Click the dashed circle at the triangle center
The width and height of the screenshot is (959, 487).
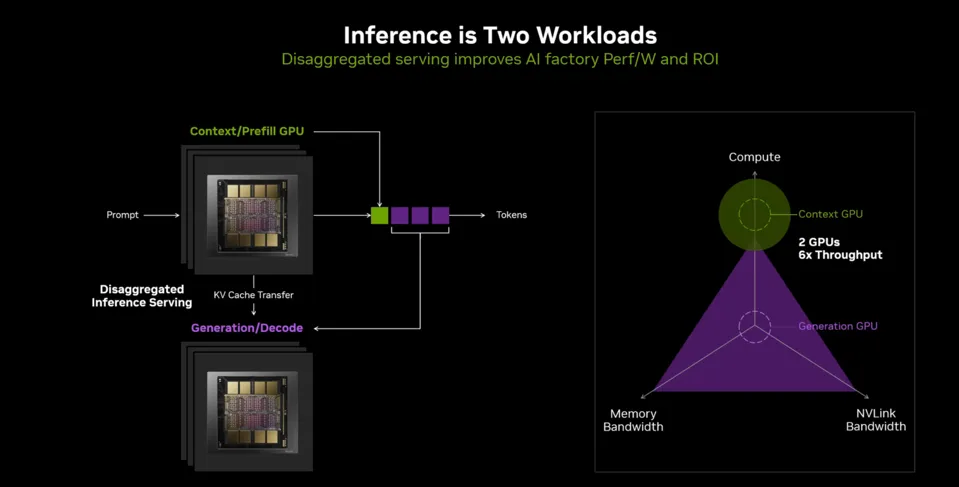754,327
